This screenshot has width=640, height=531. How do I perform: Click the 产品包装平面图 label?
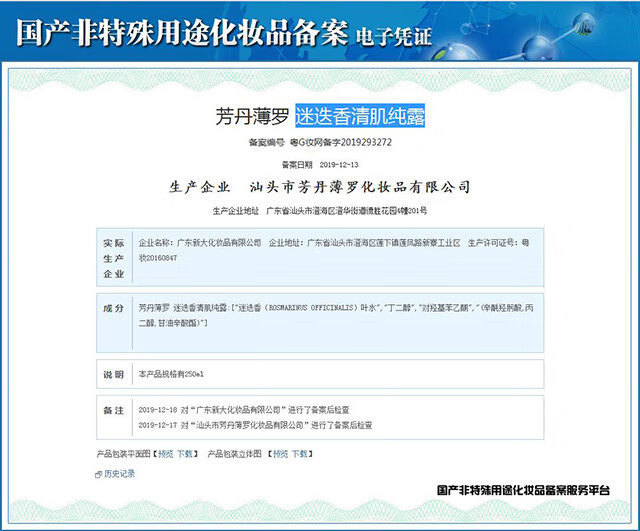click(x=124, y=454)
